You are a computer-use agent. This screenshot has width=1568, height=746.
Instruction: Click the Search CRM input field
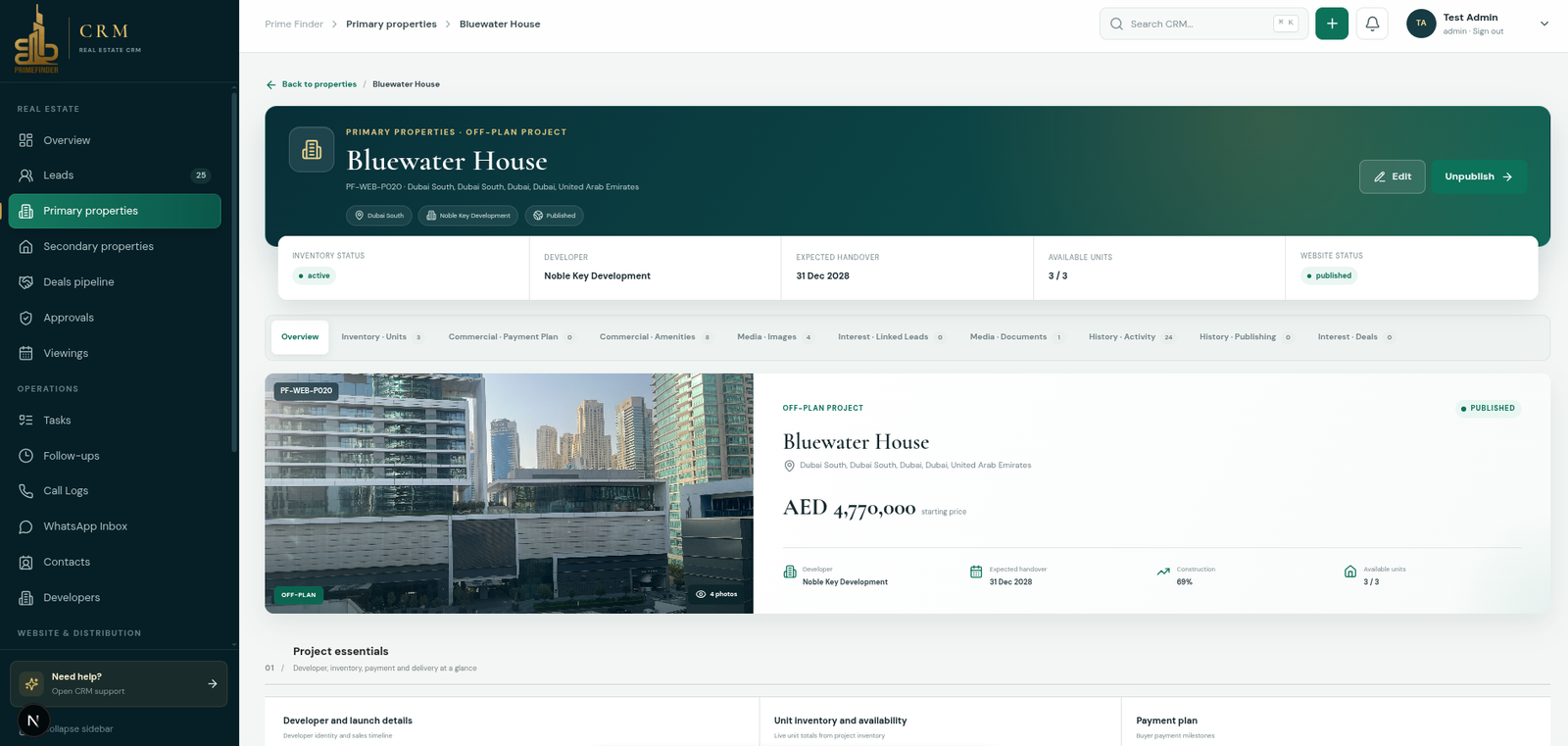(x=1203, y=24)
